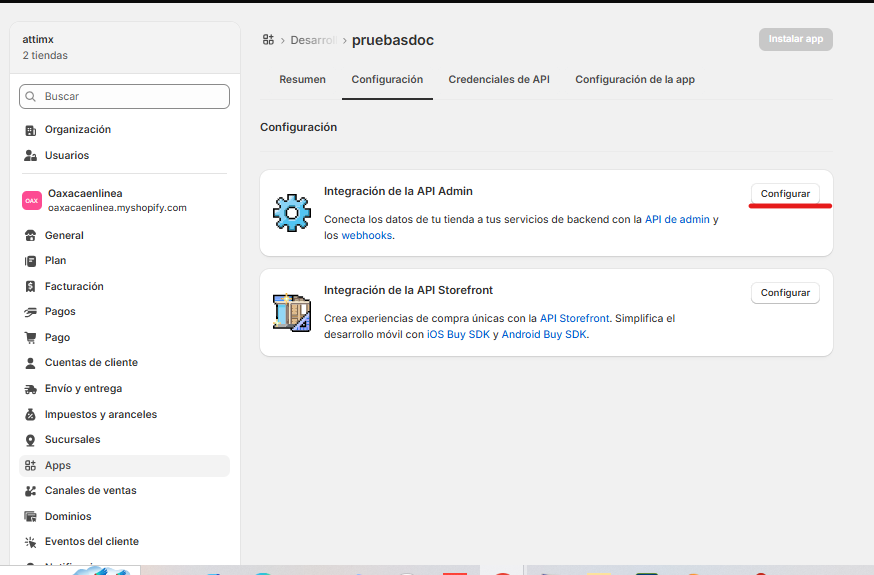The width and height of the screenshot is (874, 575).
Task: Click the General storefront icon
Action: [x=31, y=236]
